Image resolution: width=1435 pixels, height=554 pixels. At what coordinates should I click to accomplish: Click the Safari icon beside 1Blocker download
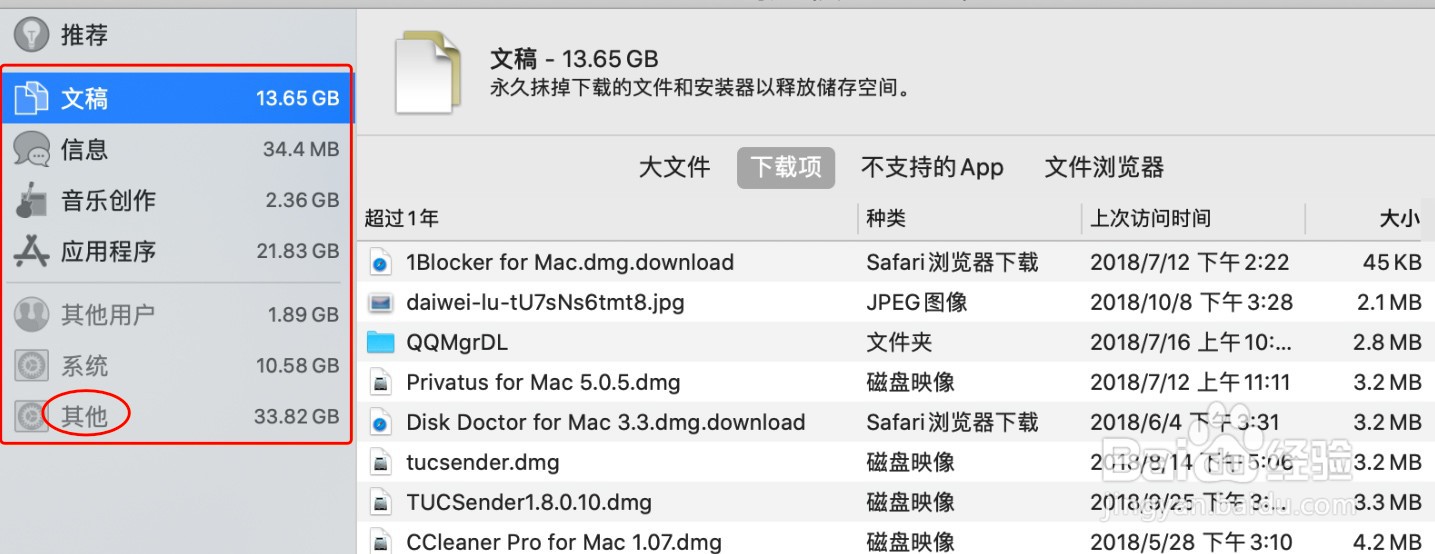[x=380, y=263]
